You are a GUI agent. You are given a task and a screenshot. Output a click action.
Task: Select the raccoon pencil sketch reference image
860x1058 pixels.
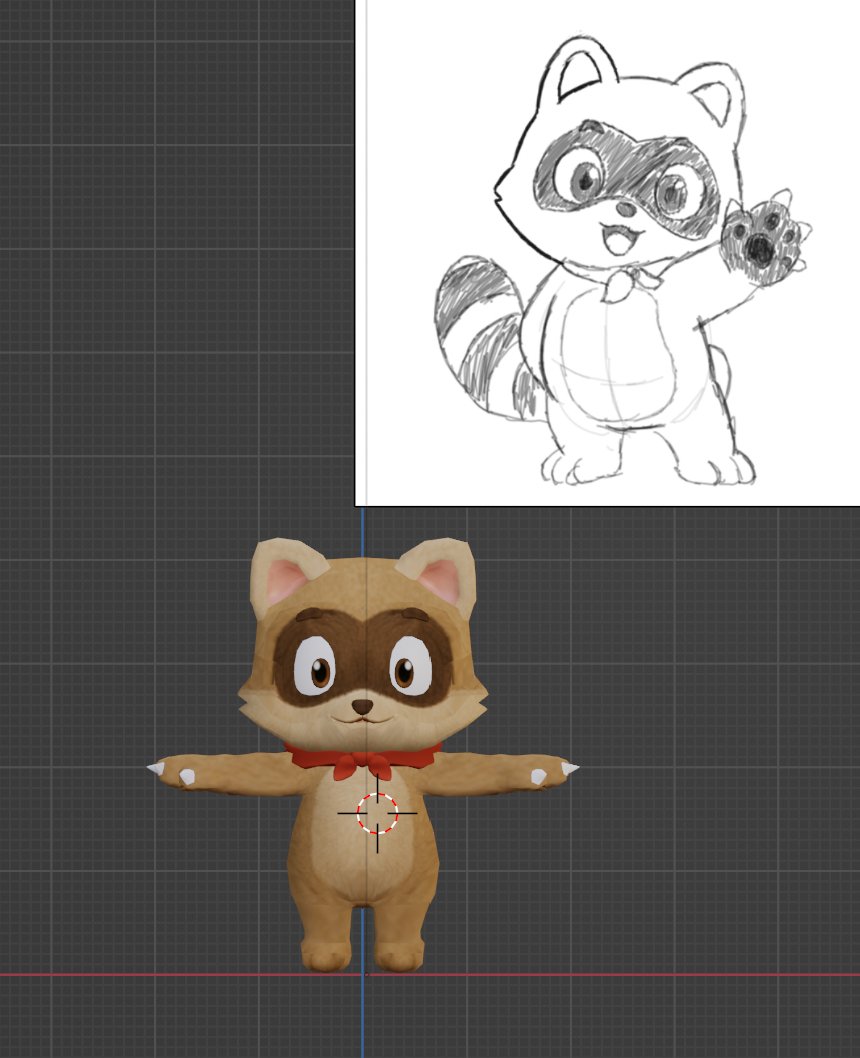click(x=608, y=253)
